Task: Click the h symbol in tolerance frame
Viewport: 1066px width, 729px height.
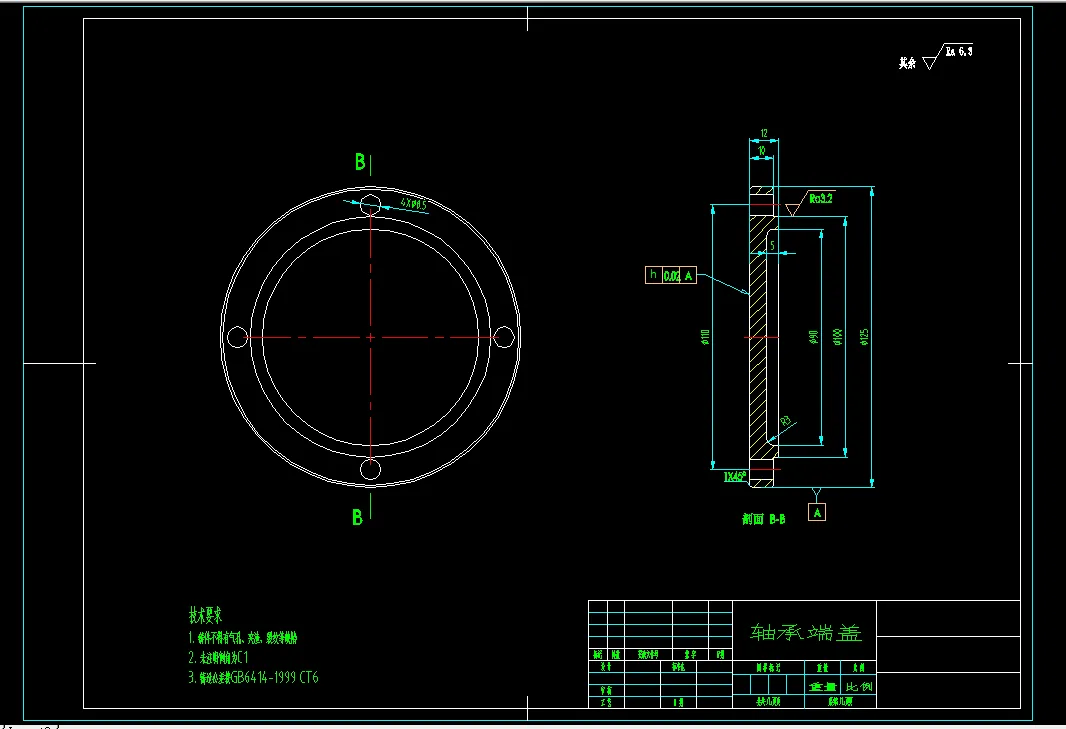Action: point(653,275)
